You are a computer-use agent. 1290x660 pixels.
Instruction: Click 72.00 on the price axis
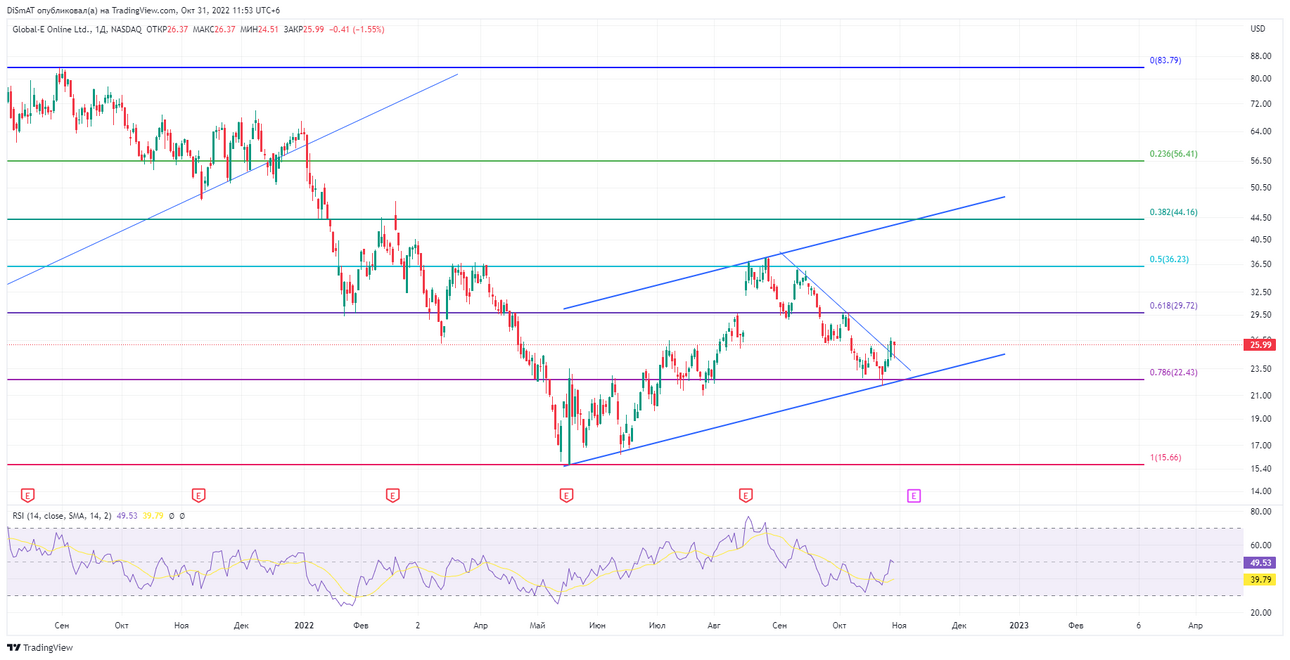pos(1260,104)
